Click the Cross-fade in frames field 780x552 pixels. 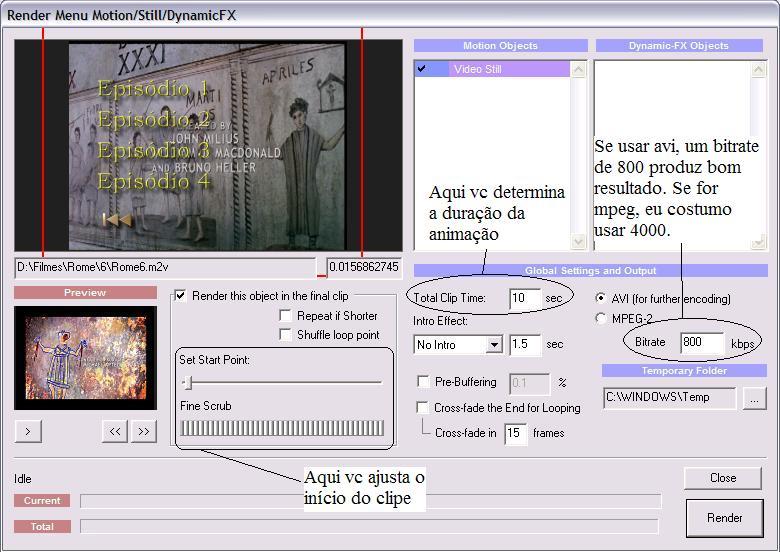click(x=515, y=433)
